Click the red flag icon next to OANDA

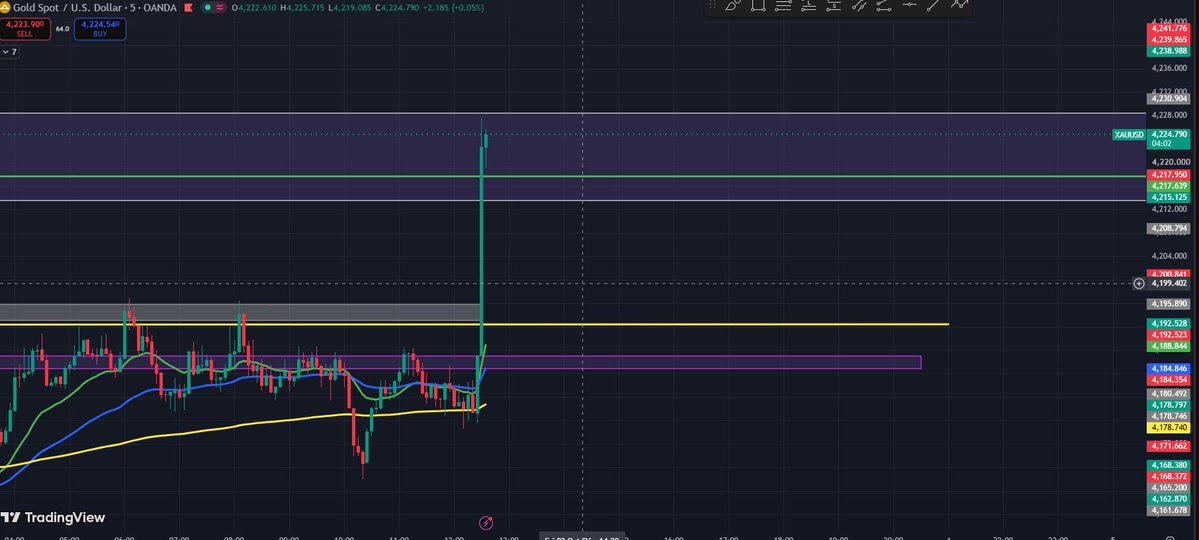pos(187,8)
